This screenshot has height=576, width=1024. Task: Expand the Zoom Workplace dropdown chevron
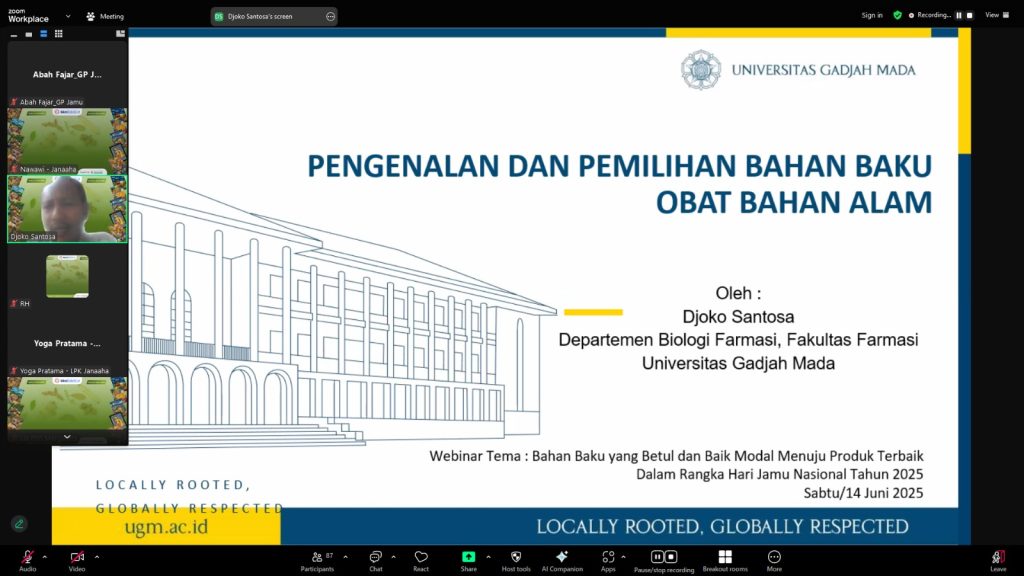pyautogui.click(x=68, y=16)
